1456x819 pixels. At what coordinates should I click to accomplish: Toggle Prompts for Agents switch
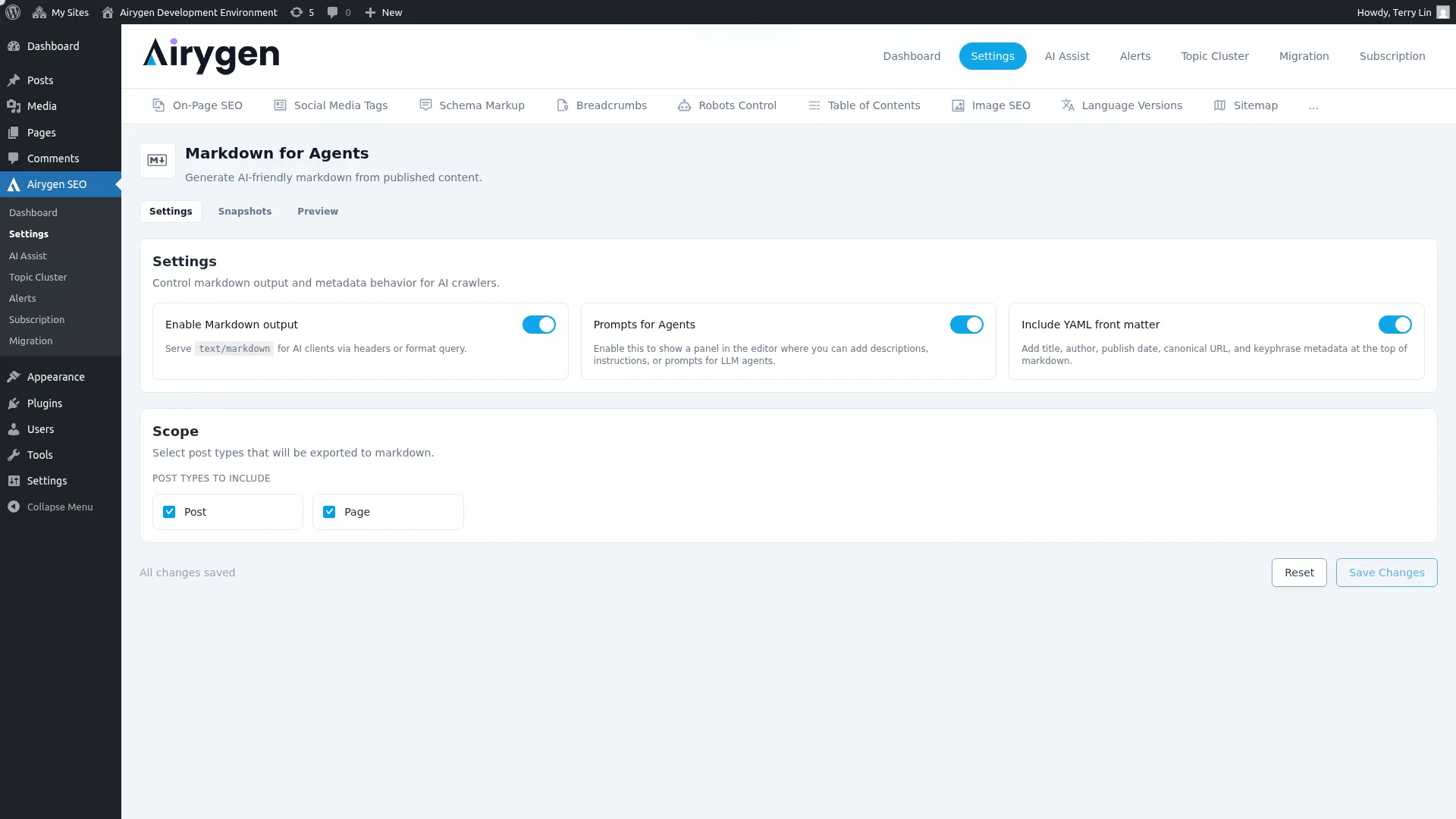[x=967, y=325]
